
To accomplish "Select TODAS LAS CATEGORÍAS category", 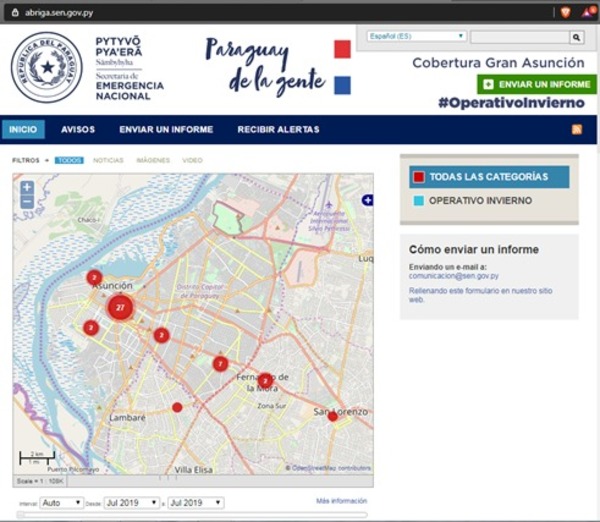I will point(489,177).
